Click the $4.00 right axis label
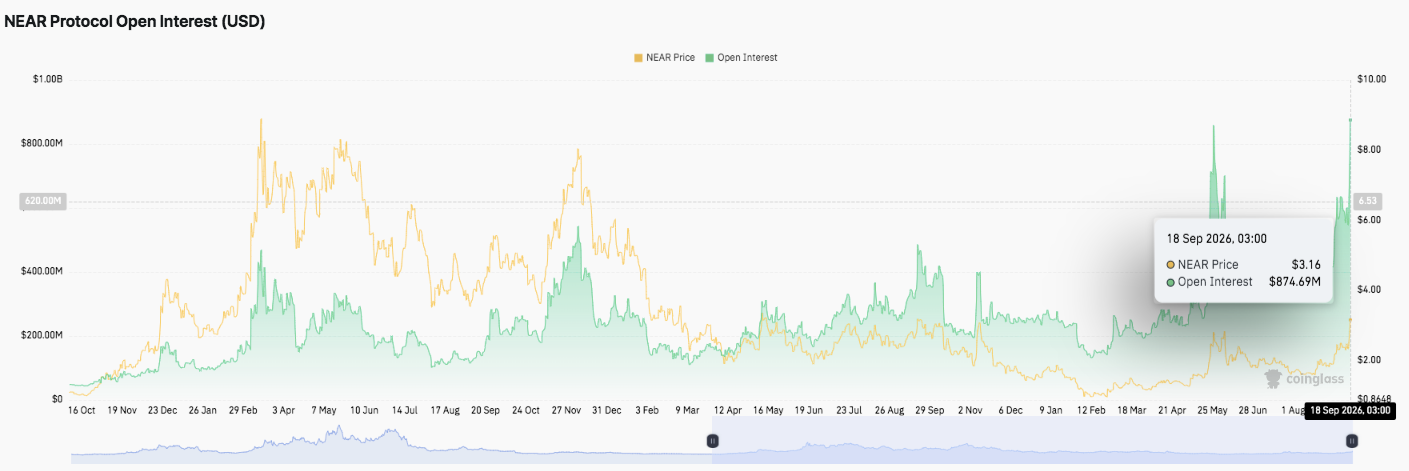The image size is (1409, 471). point(1369,289)
